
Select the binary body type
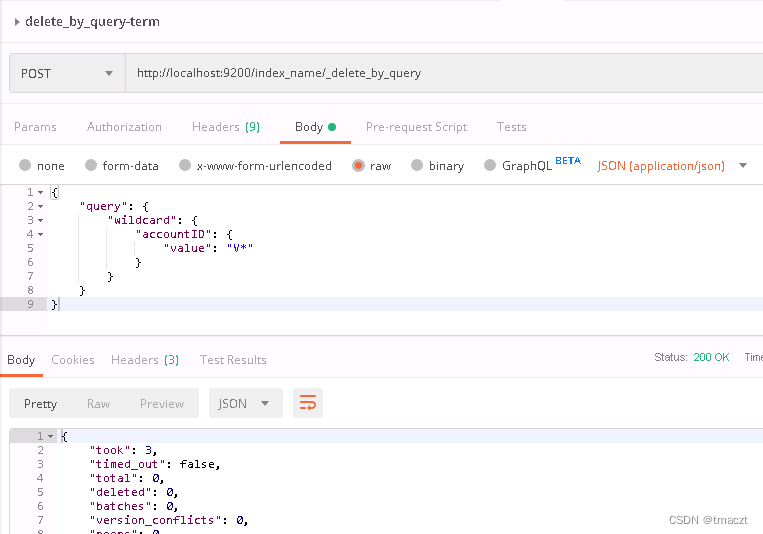pos(417,166)
